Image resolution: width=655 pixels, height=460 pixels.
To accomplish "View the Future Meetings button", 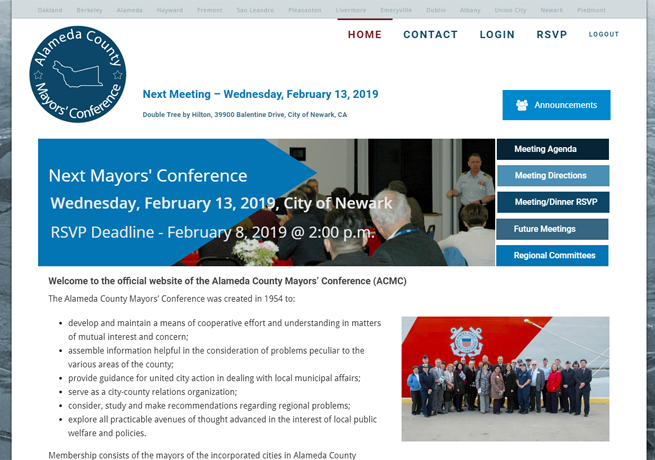I will (553, 229).
